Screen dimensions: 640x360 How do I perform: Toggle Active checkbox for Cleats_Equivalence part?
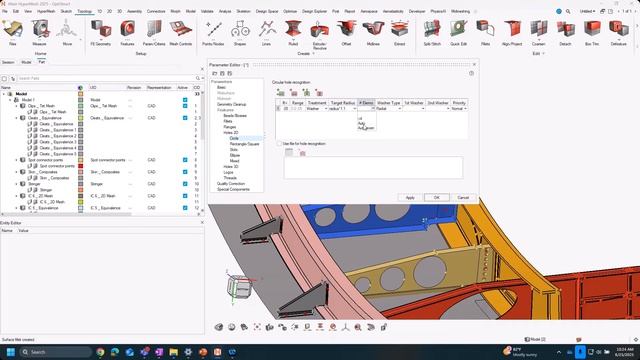pyautogui.click(x=185, y=118)
